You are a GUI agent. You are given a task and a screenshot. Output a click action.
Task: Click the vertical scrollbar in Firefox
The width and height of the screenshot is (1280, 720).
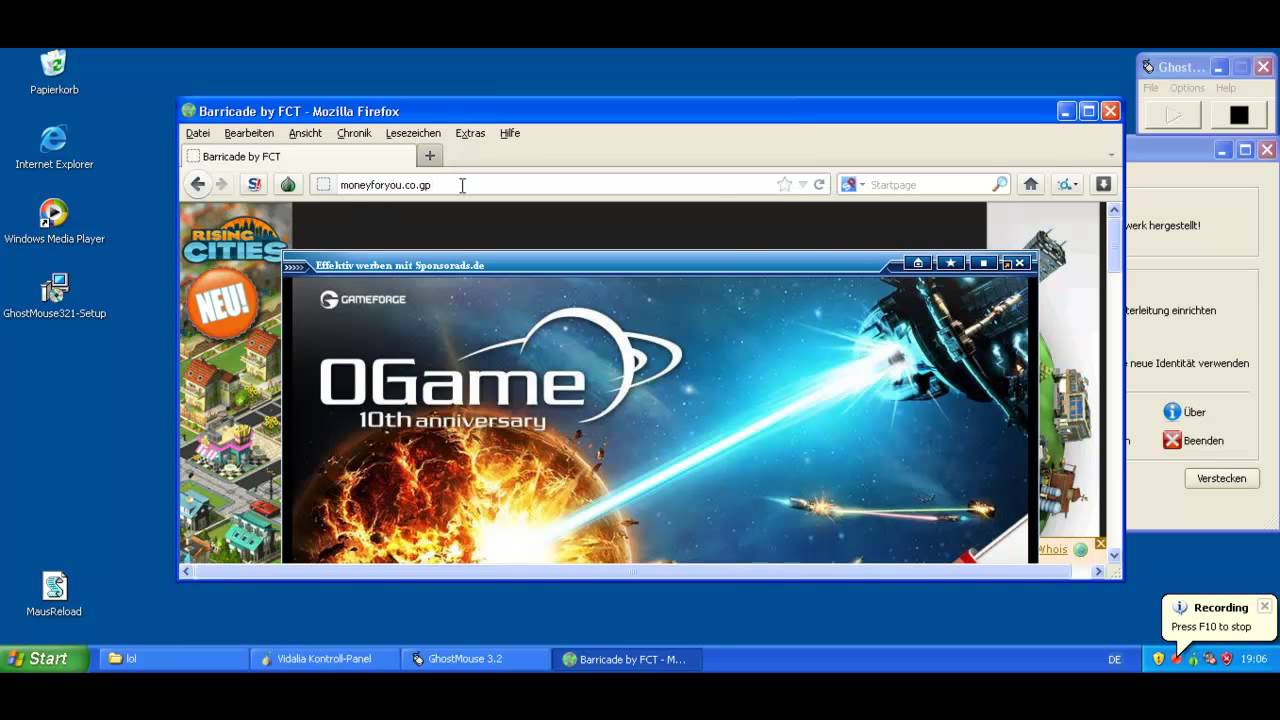tap(1114, 382)
